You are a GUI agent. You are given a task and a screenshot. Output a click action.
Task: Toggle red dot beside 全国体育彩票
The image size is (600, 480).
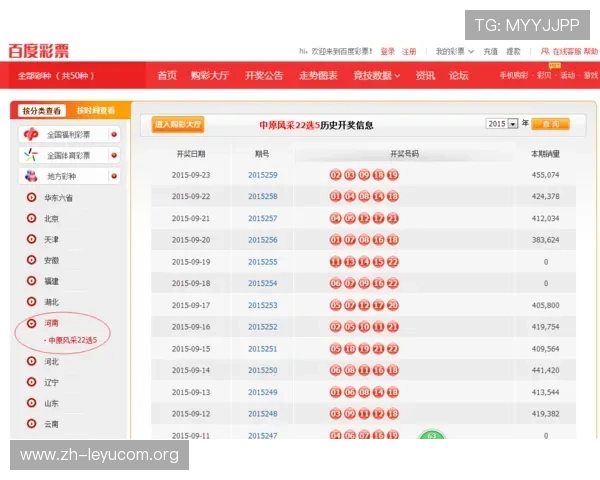pyautogui.click(x=114, y=155)
